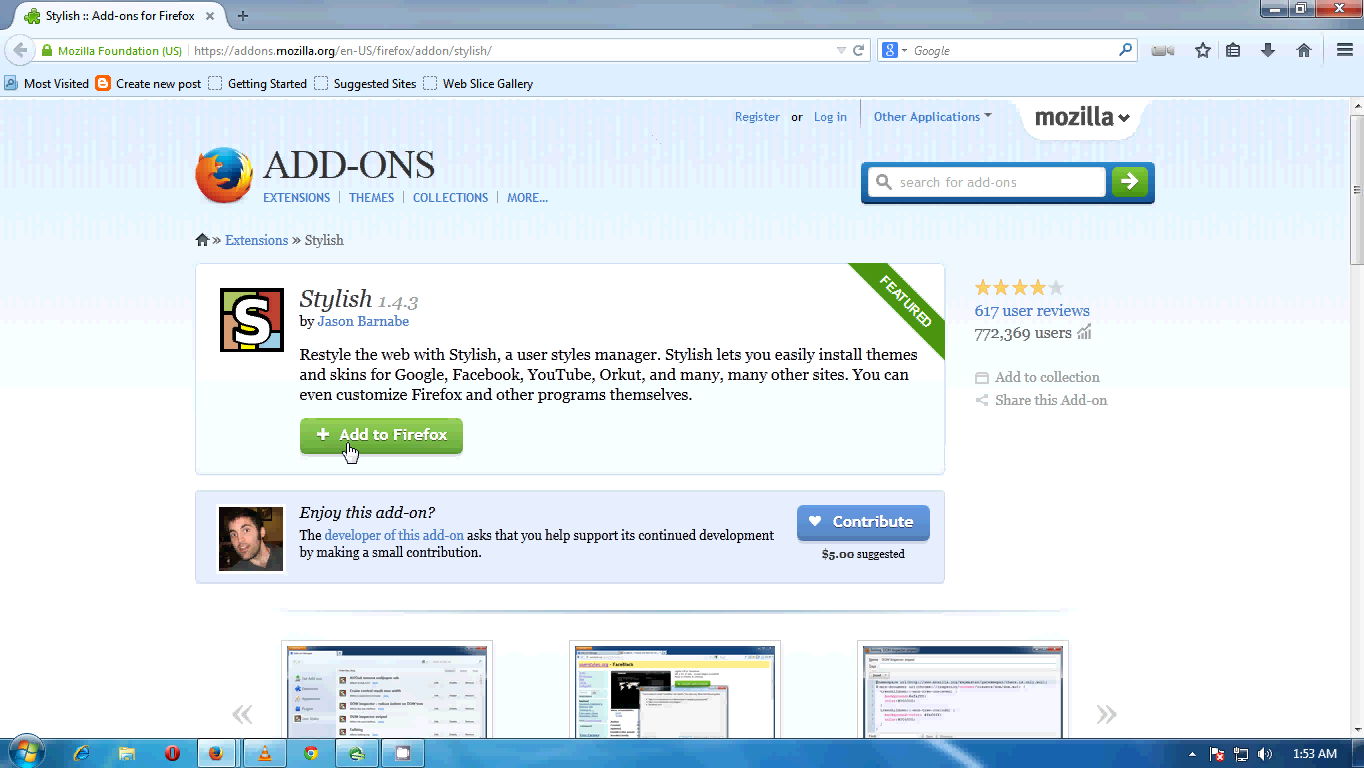Open the COLLECTIONS navigation item
1364x768 pixels.
[x=450, y=198]
